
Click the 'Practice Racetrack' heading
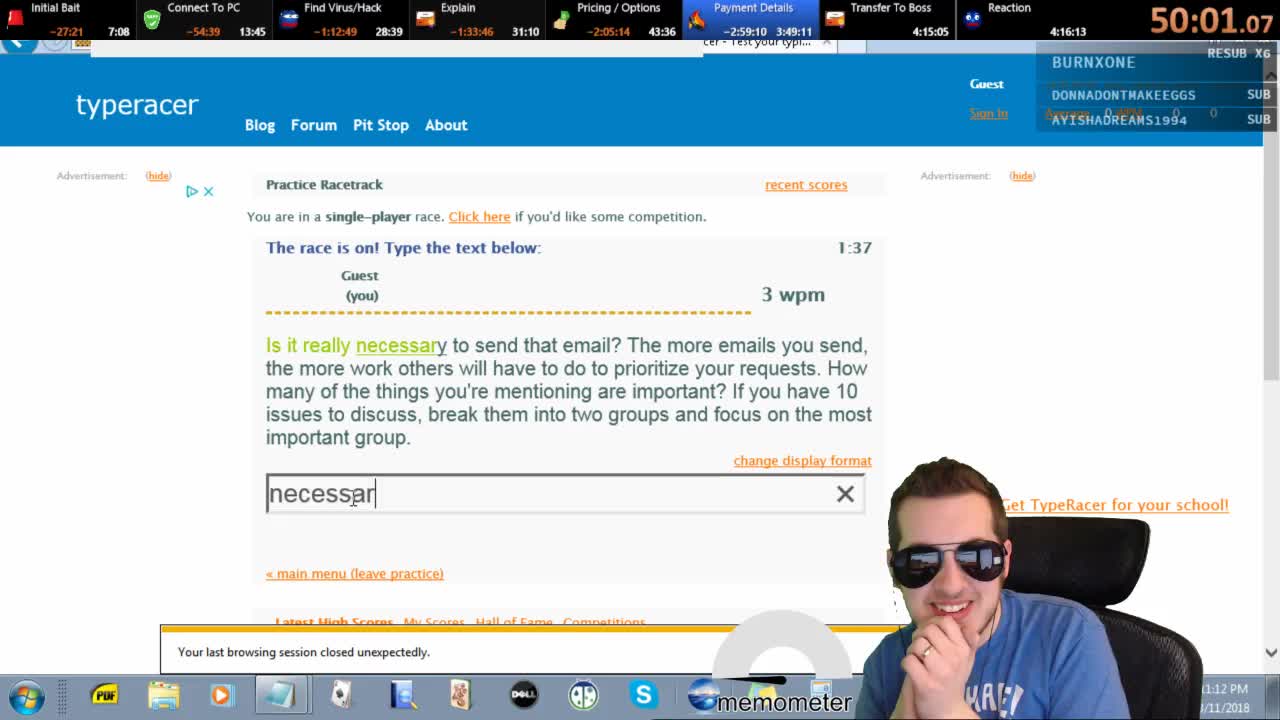pyautogui.click(x=324, y=185)
